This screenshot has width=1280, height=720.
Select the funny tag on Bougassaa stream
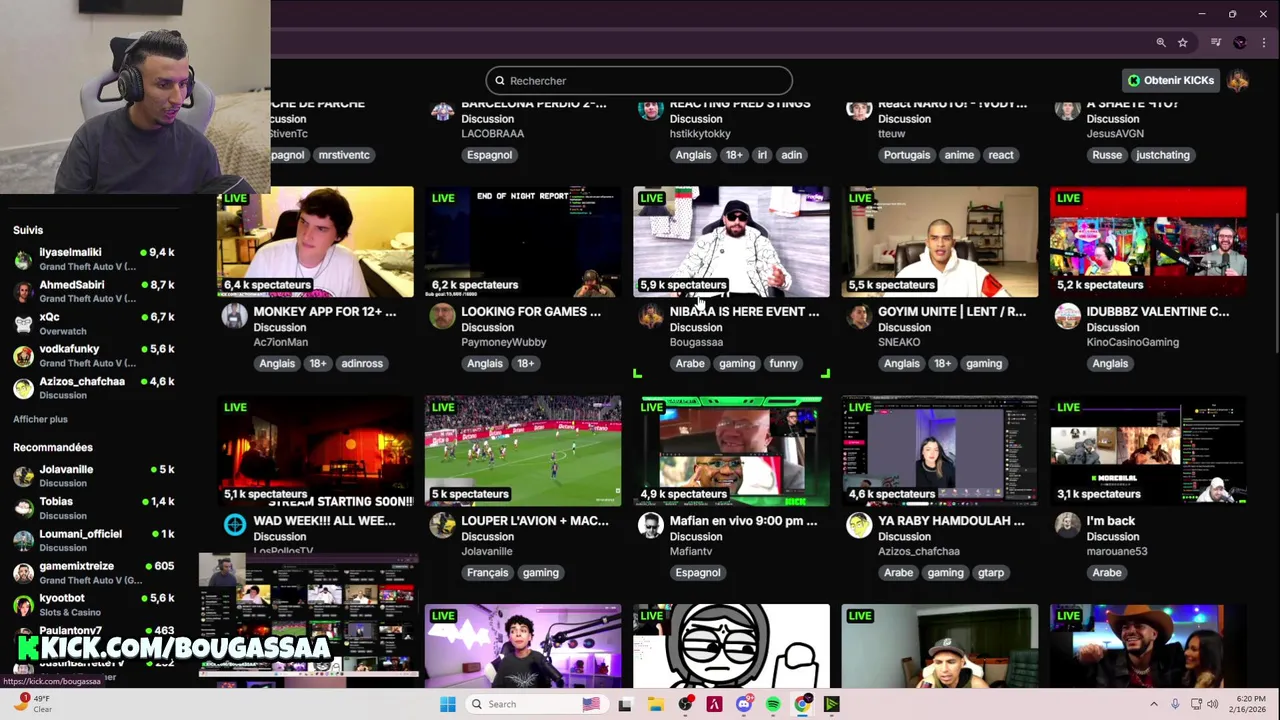tap(783, 364)
